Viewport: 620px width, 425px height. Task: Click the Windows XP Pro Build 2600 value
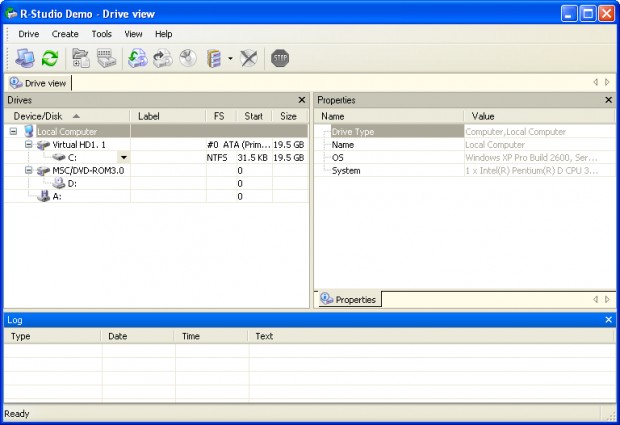pyautogui.click(x=531, y=158)
